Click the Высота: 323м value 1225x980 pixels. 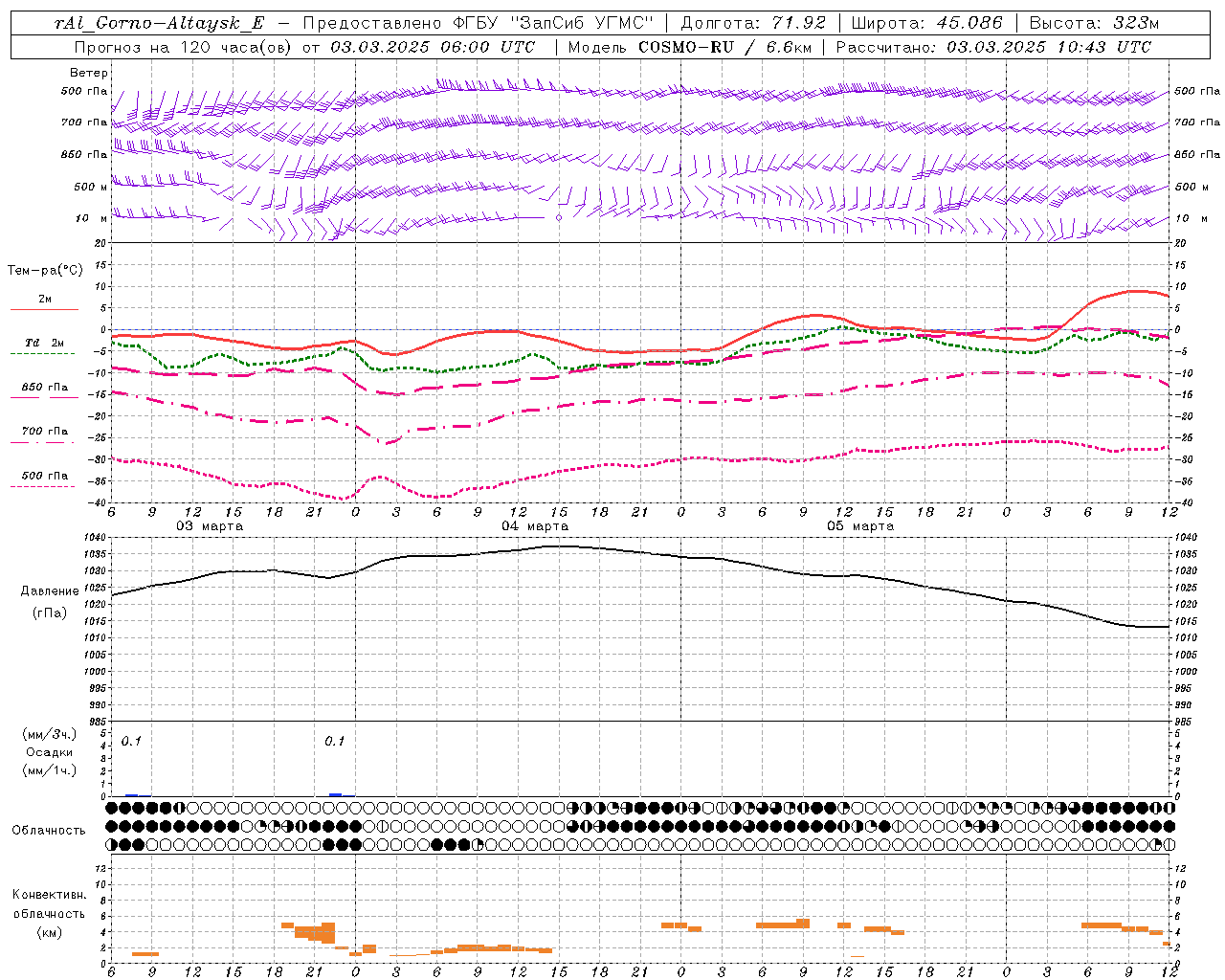click(1093, 24)
